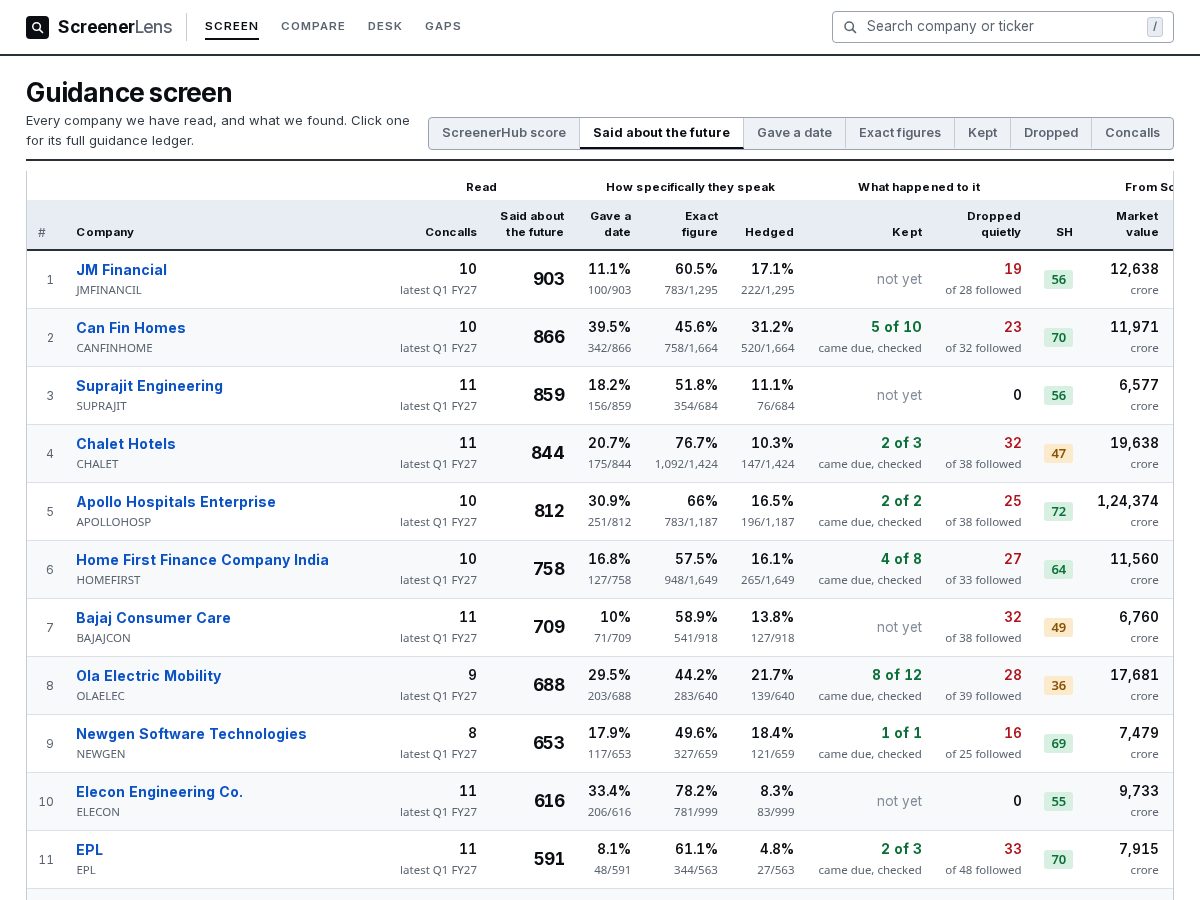Open the Screen nav tab
1200x900 pixels.
[x=232, y=26]
